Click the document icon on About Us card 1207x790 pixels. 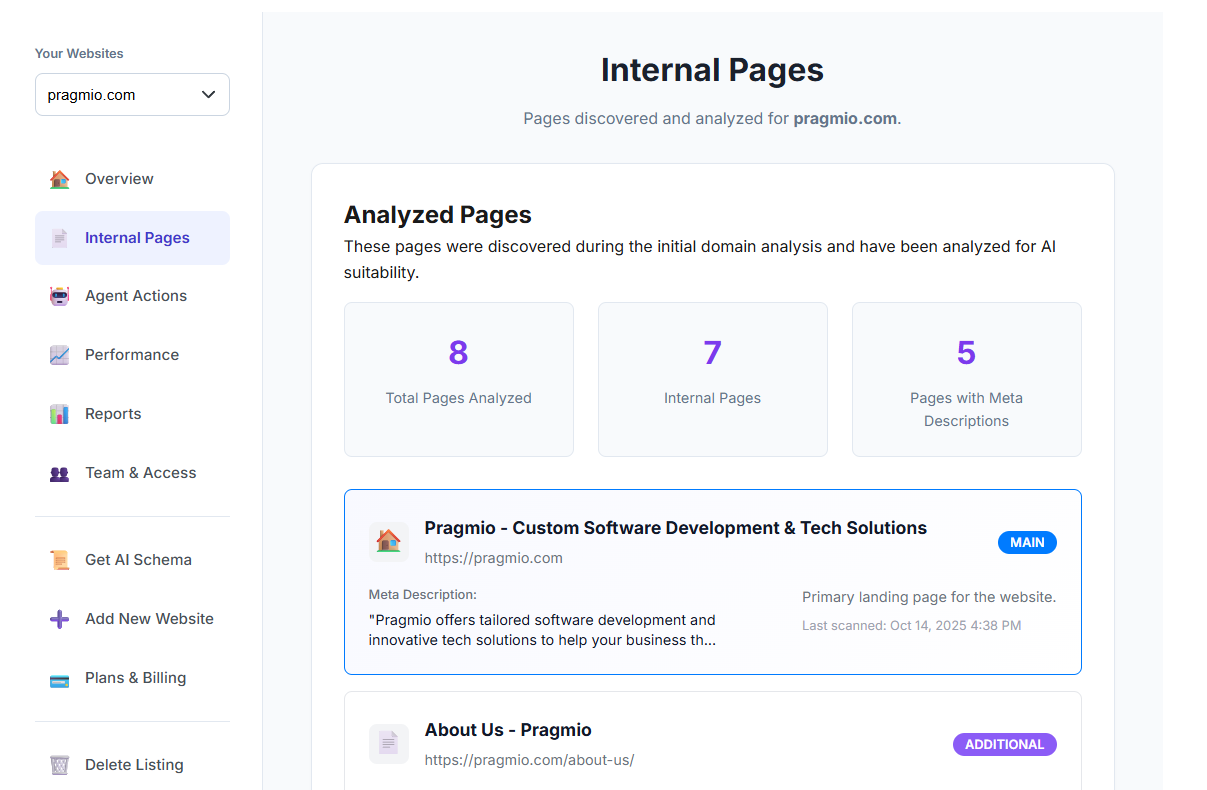pos(388,743)
